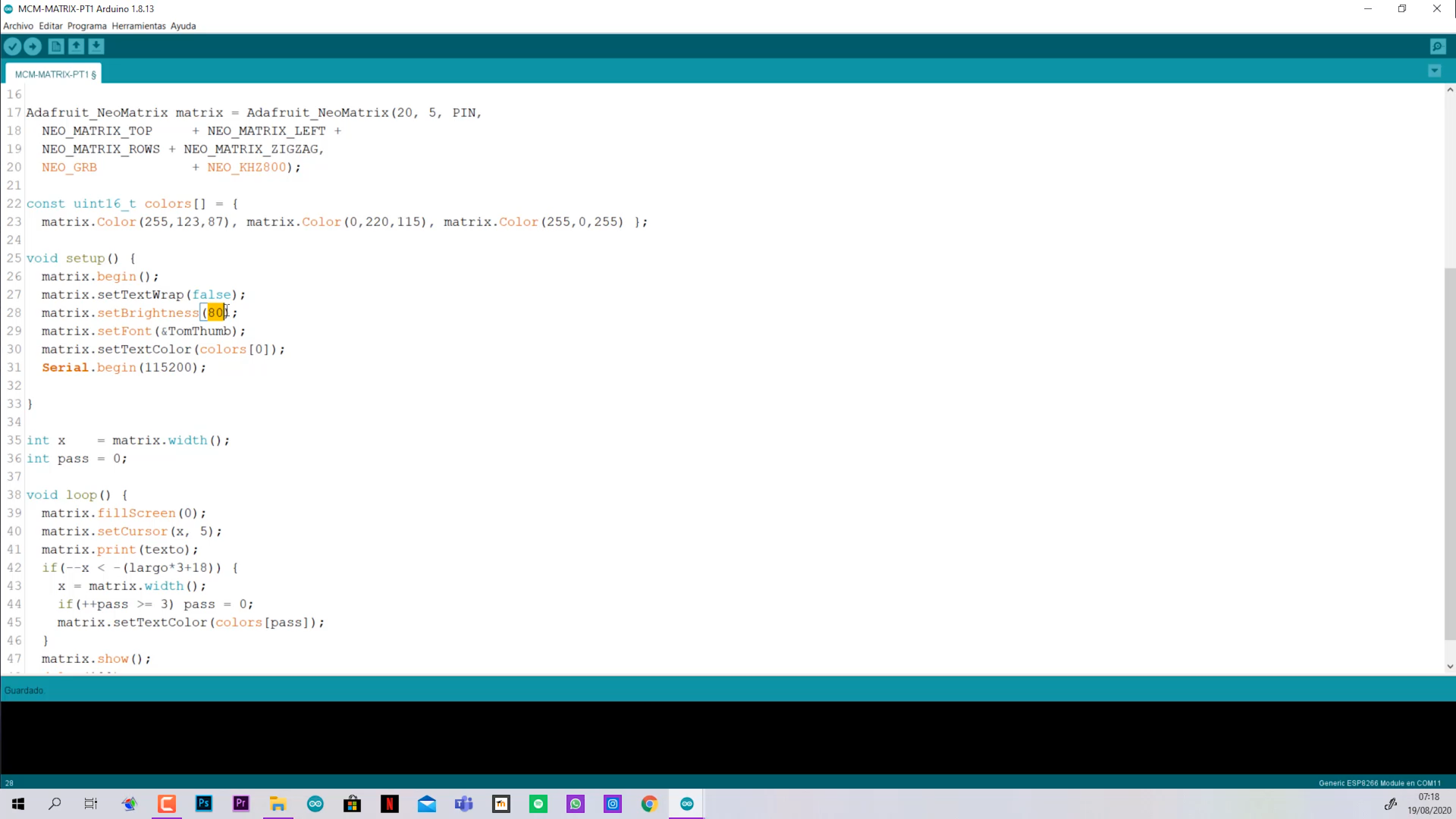Click Color(255,0,255) on line 23
Viewport: 1456px width, 819px height.
tap(561, 222)
